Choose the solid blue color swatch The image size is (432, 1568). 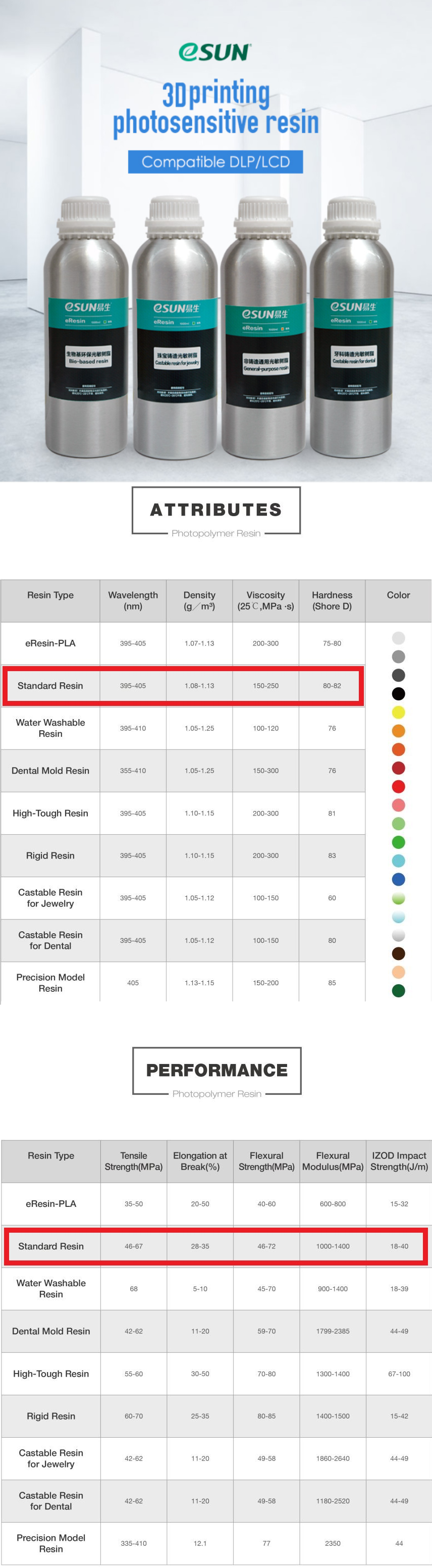(x=399, y=879)
